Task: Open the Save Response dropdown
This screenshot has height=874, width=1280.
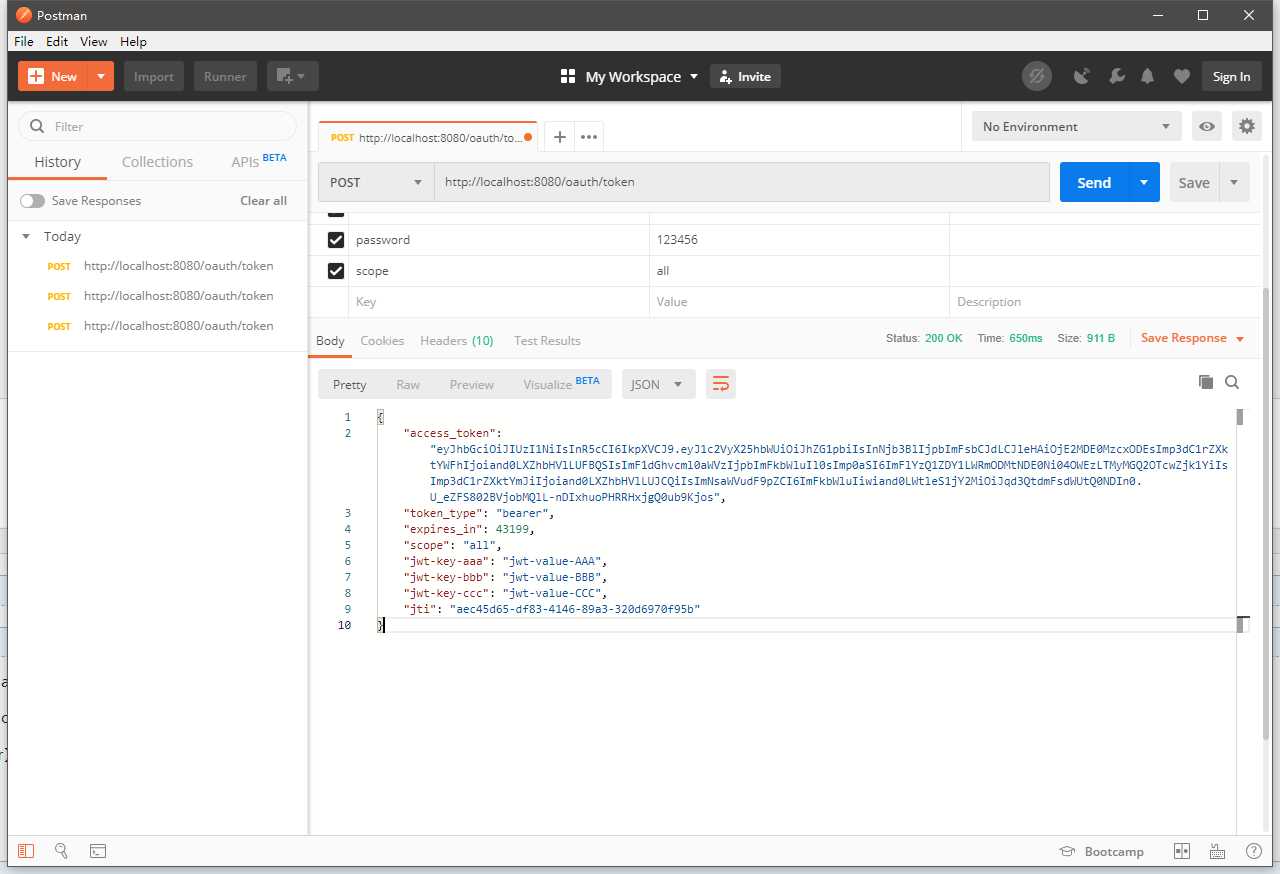Action: coord(1192,338)
